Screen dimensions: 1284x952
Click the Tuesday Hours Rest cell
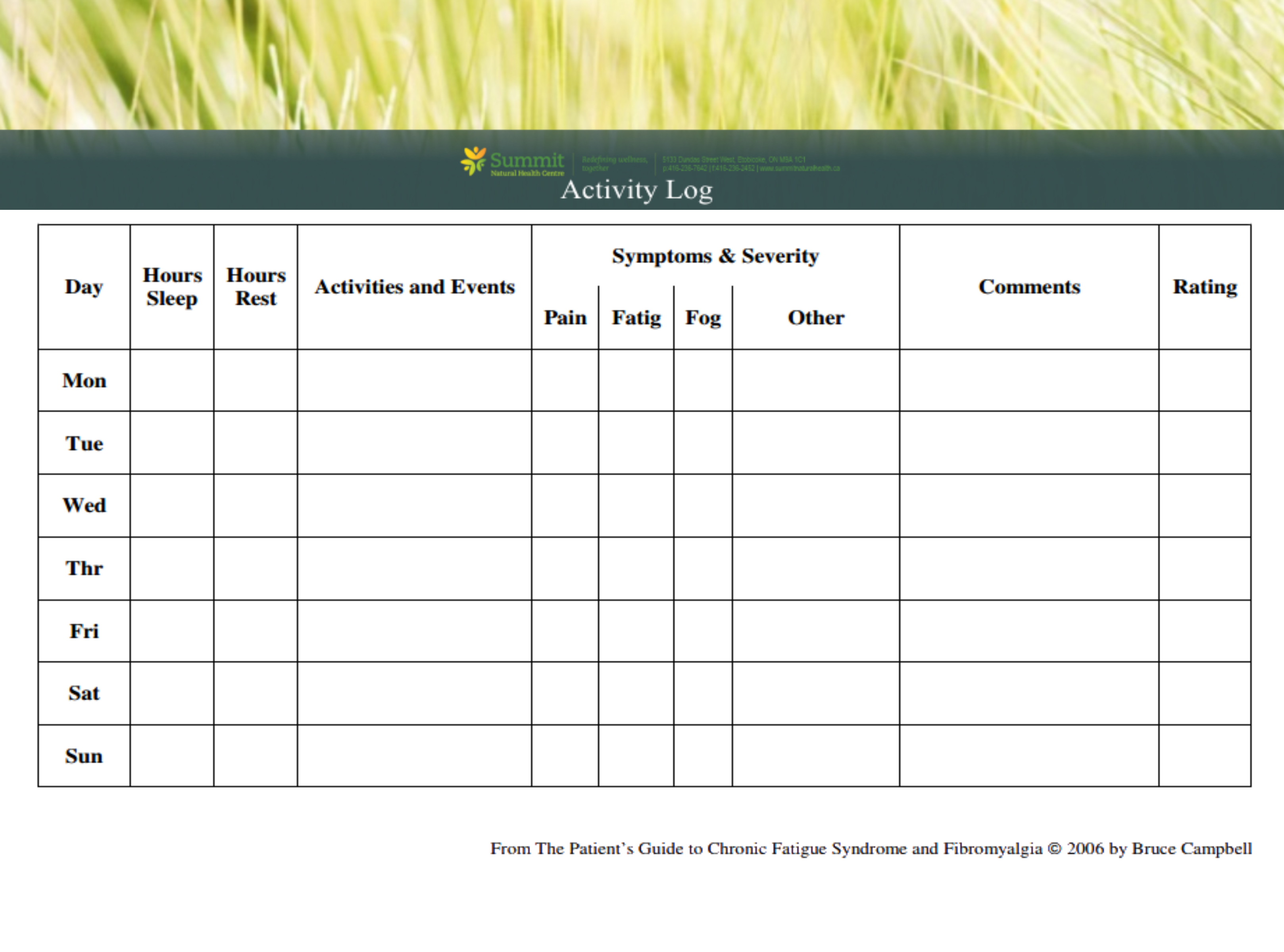click(x=255, y=443)
